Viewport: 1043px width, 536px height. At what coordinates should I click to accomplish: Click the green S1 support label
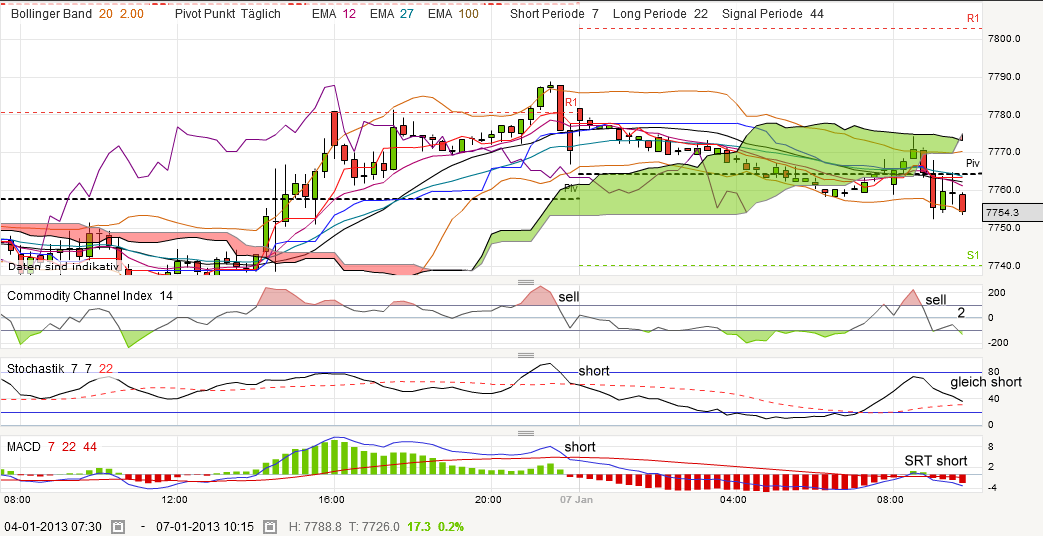[x=973, y=255]
